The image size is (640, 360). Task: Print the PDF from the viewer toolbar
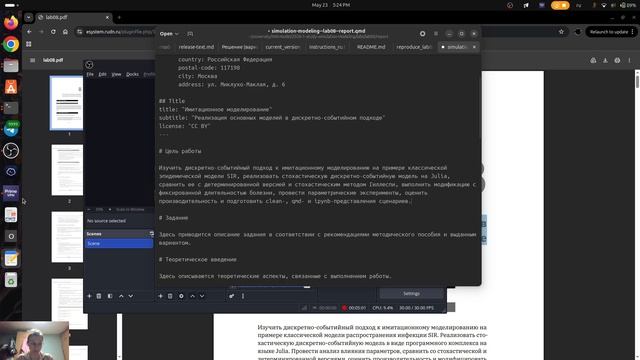click(x=617, y=60)
